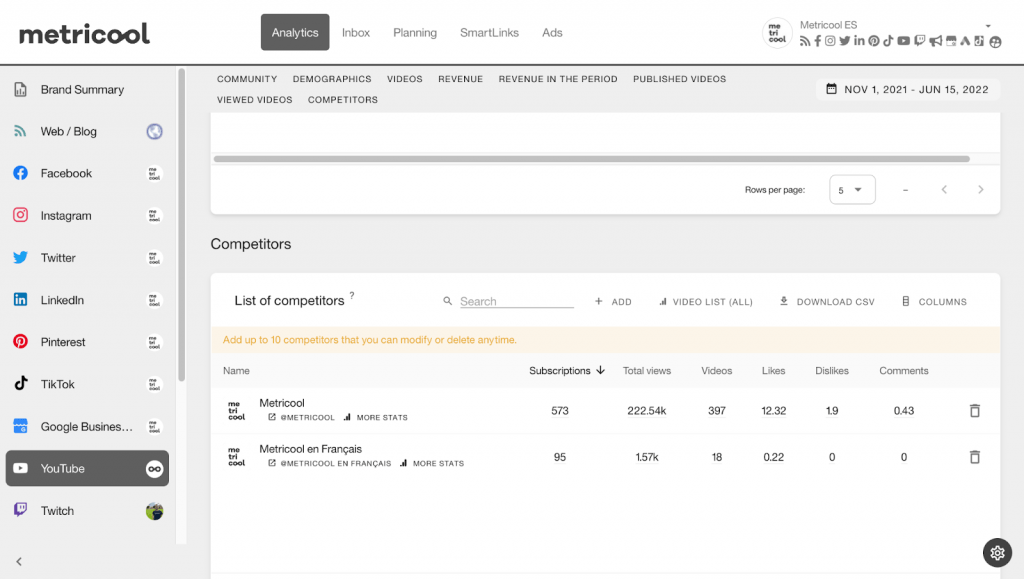1024x579 pixels.
Task: Jump to the Revenue section
Action: coord(460,79)
